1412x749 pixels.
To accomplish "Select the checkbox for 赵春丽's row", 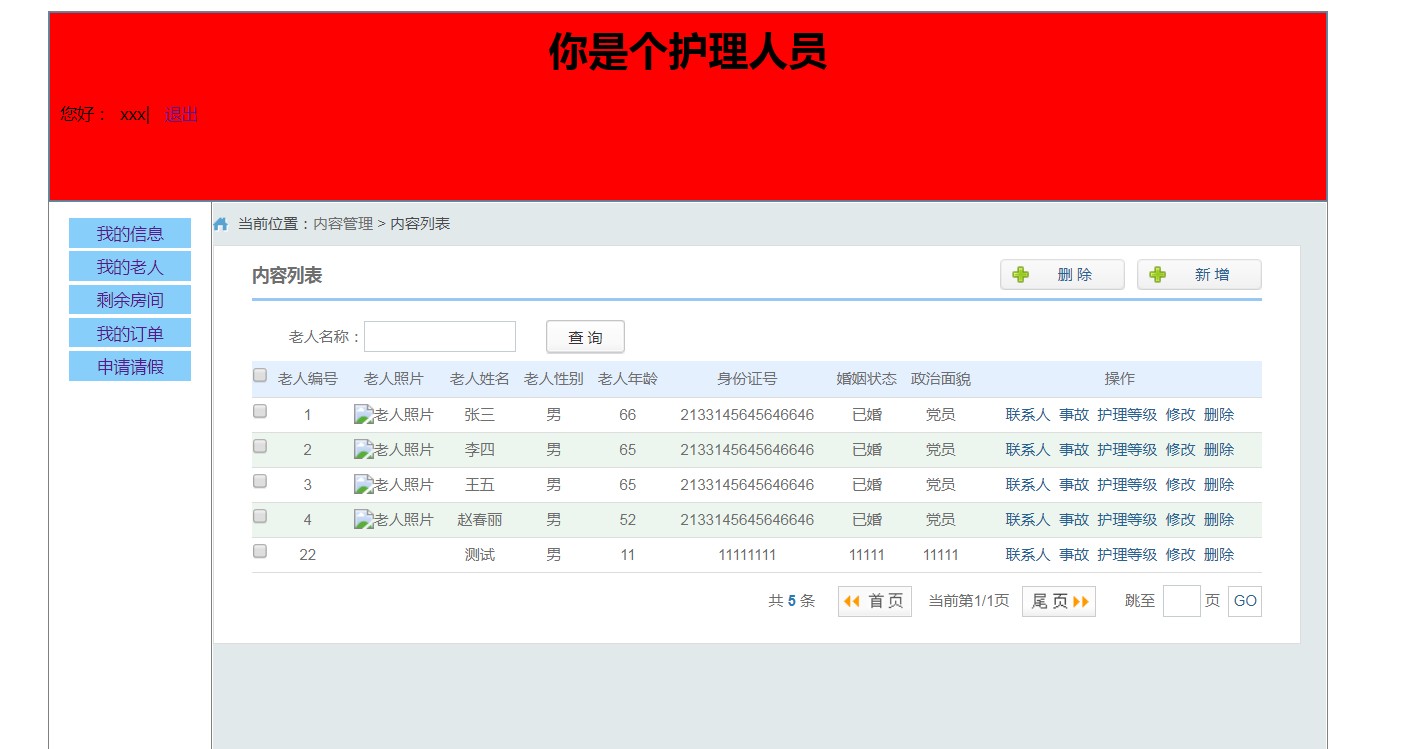I will click(260, 516).
